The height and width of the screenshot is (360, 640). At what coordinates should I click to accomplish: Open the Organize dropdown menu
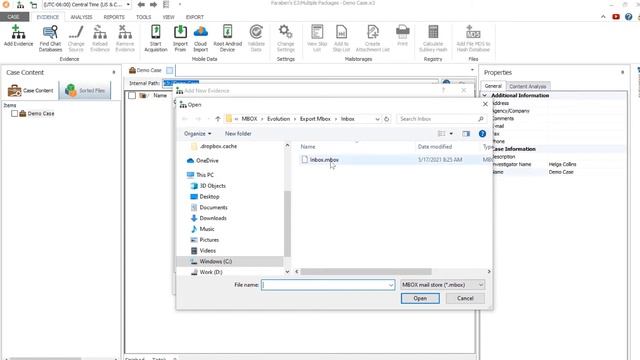(x=197, y=133)
